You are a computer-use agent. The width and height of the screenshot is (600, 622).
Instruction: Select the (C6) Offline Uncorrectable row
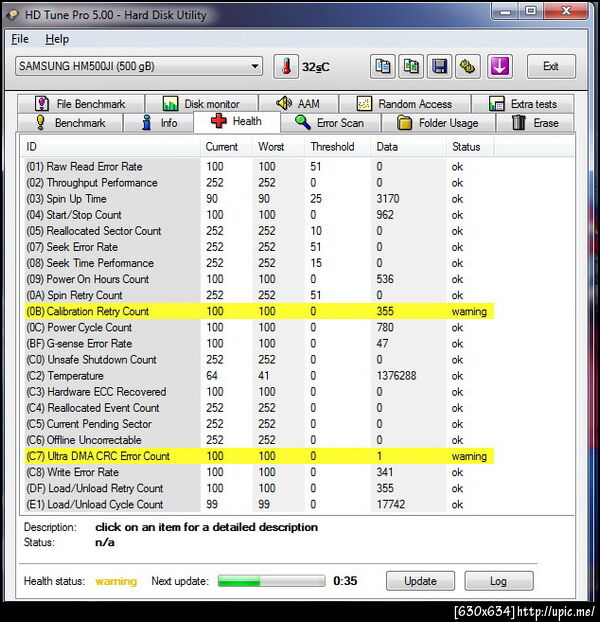pyautogui.click(x=257, y=440)
